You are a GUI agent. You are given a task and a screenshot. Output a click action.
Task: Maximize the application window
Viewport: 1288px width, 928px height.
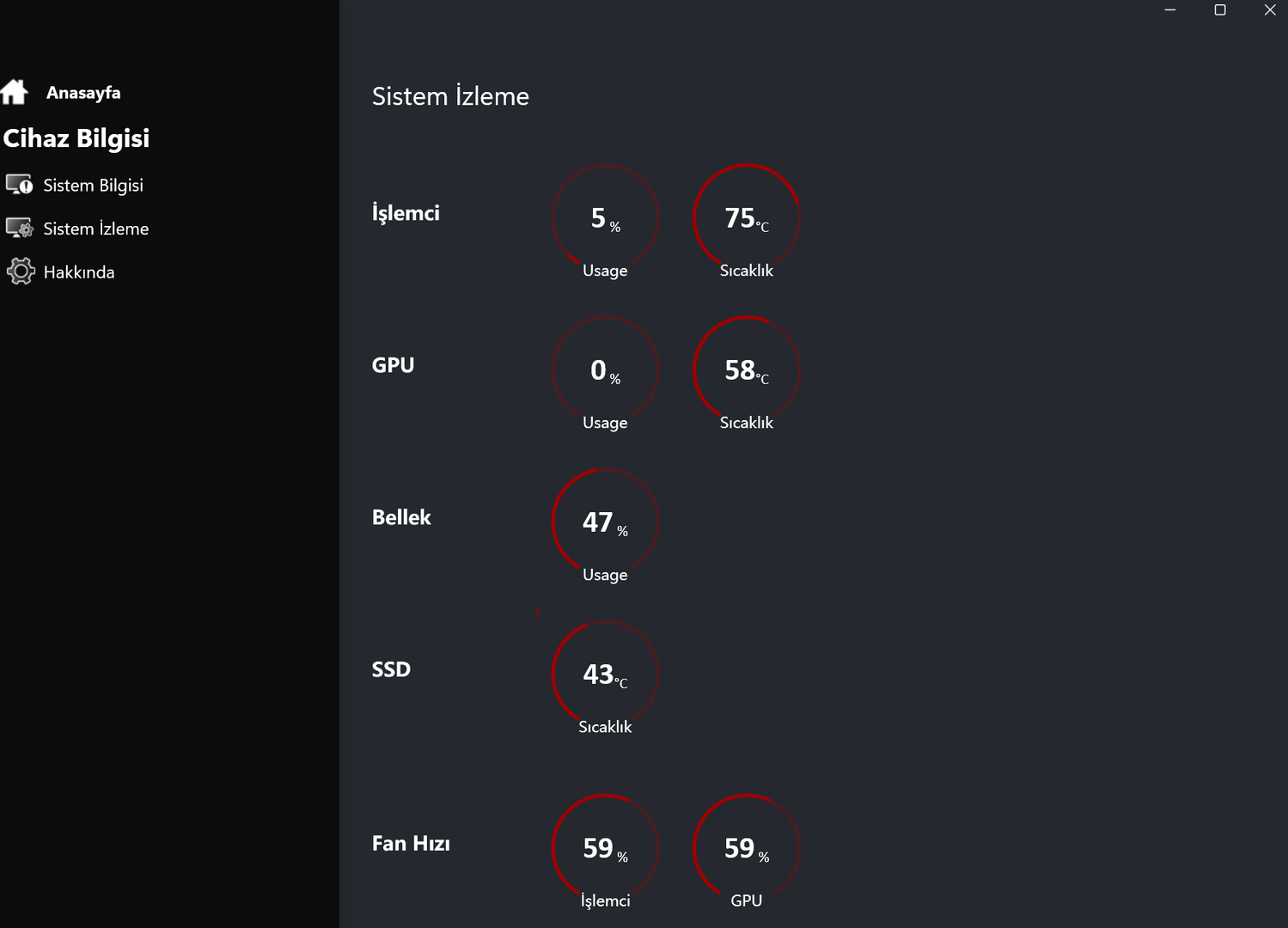coord(1219,10)
